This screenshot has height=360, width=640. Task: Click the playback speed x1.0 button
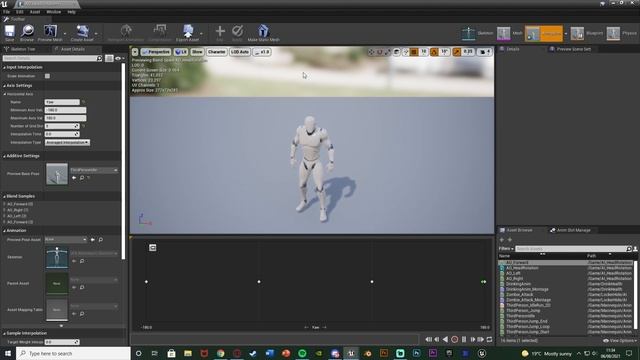pyautogui.click(x=262, y=52)
